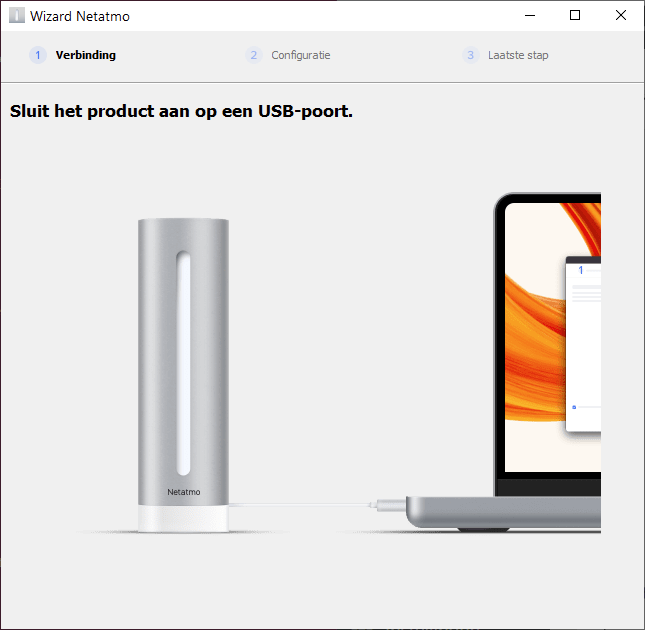Select the step 2 circle icon

coord(254,55)
